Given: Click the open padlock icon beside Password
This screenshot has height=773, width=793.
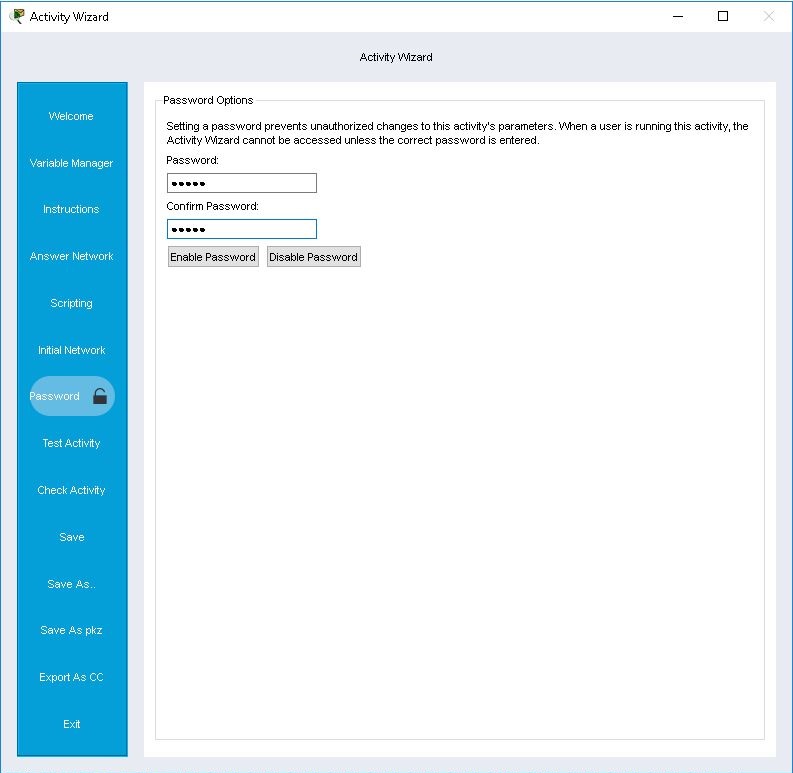Looking at the screenshot, I should (100, 396).
